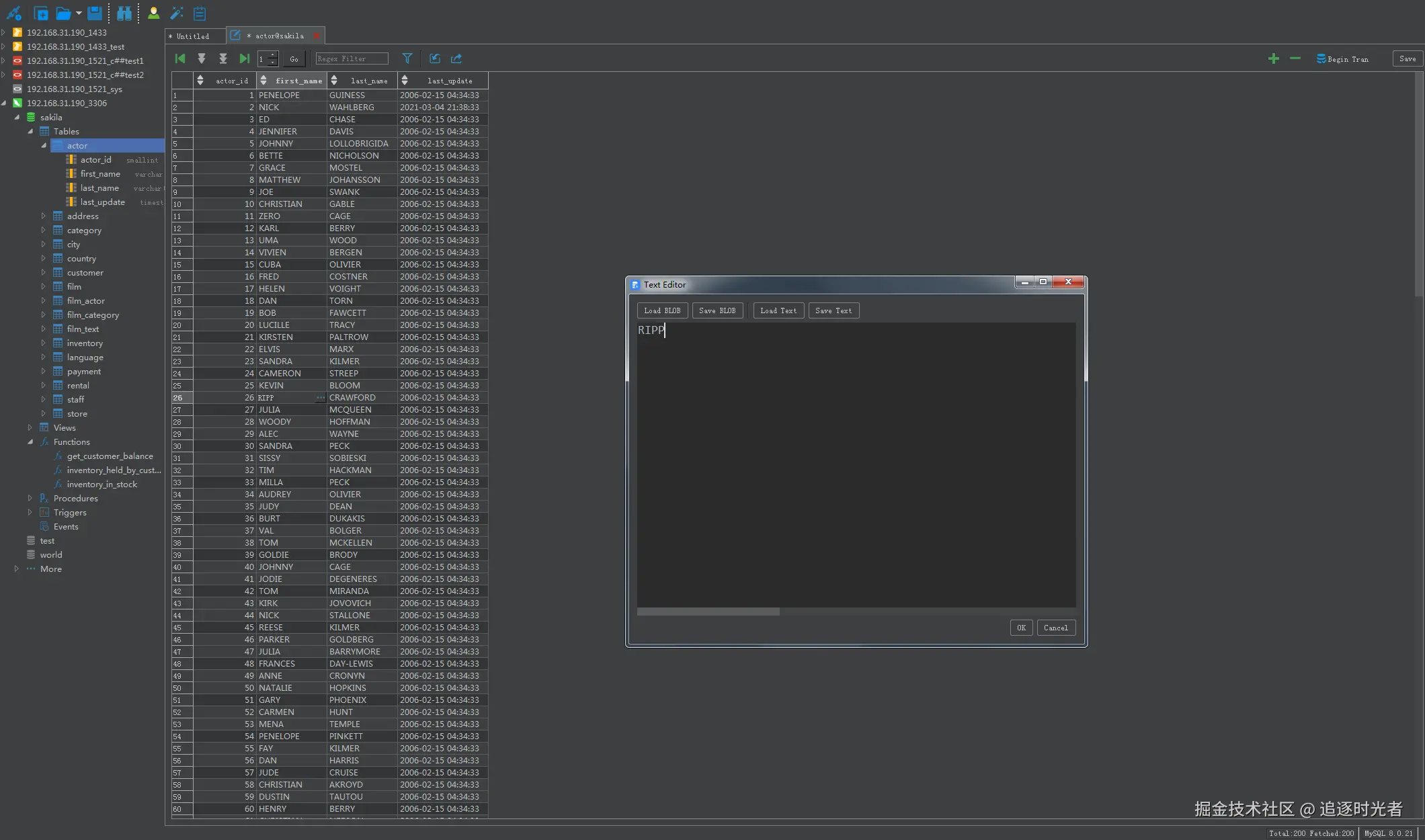1425x840 pixels.
Task: Click the export data share icon
Action: [456, 59]
